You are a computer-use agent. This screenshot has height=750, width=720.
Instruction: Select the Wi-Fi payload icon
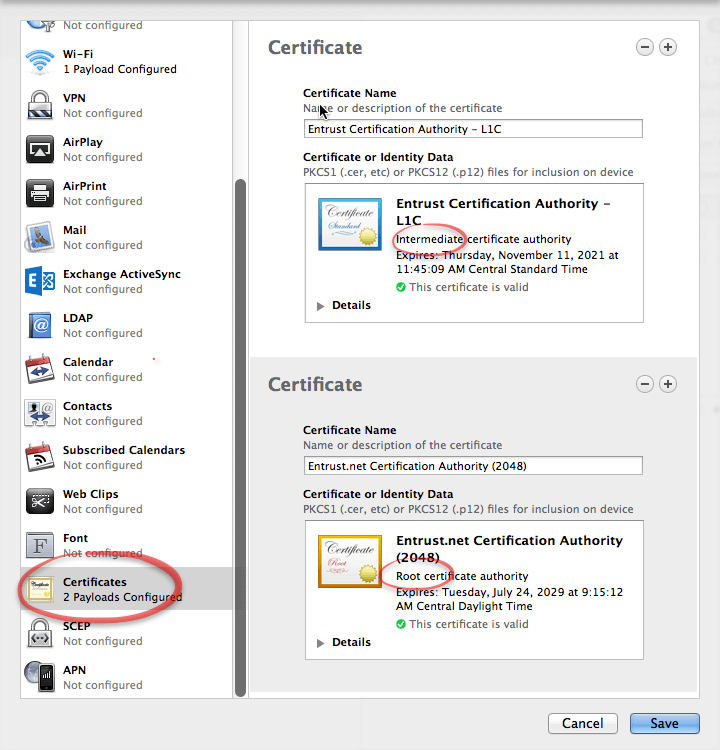pos(40,61)
